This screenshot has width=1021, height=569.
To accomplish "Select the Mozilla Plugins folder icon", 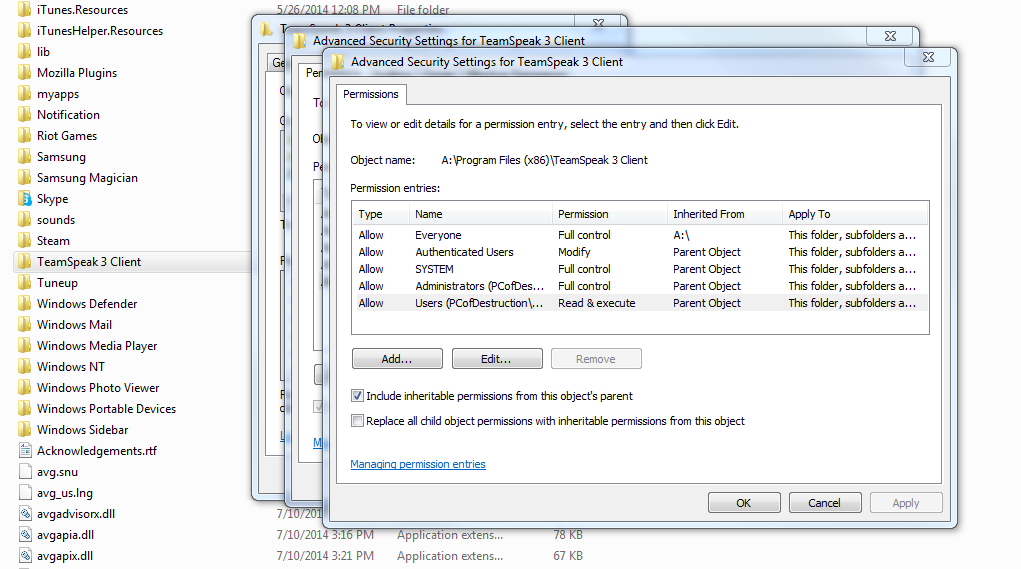I will point(25,72).
